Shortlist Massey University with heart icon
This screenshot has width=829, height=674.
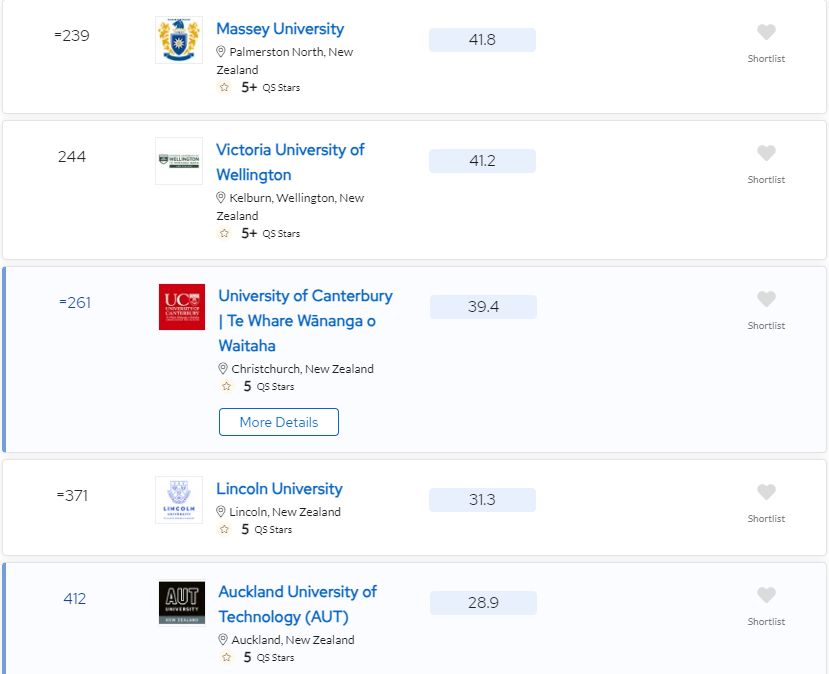[x=766, y=32]
